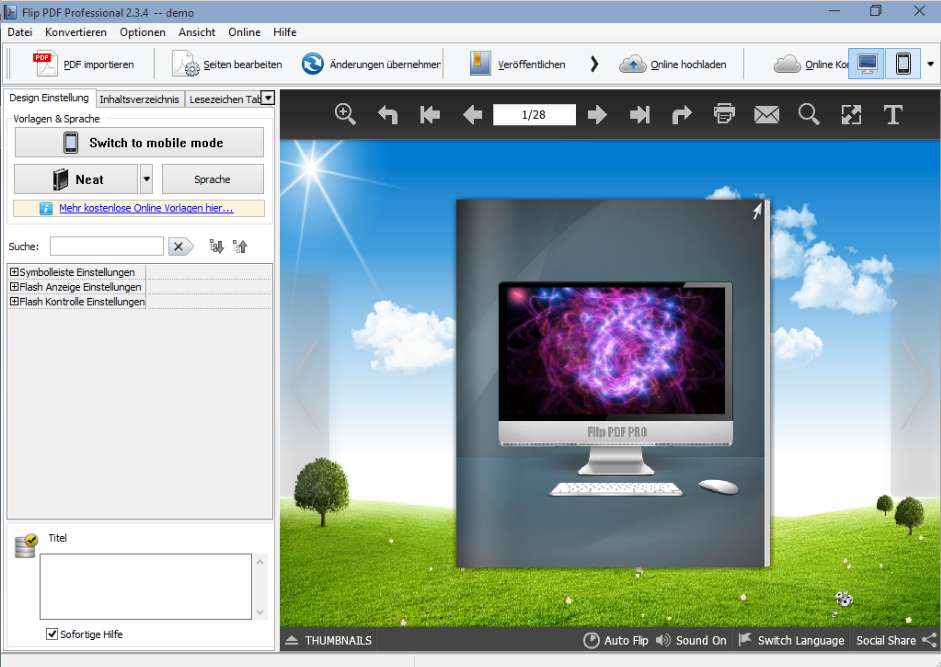Click the search magnifier icon in viewer
The image size is (941, 667).
point(808,114)
